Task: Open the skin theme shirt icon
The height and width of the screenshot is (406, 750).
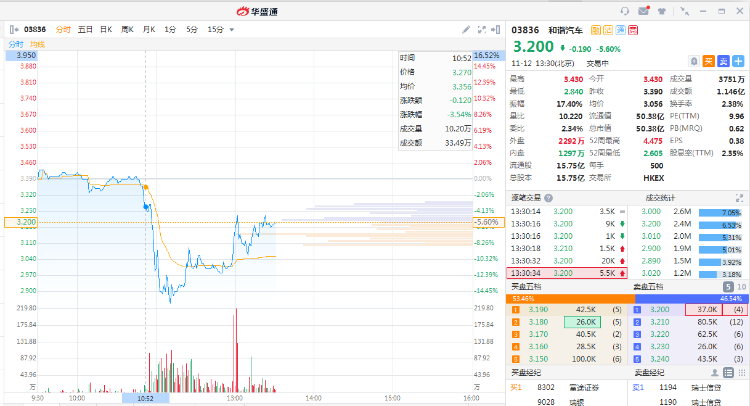Action: pyautogui.click(x=662, y=11)
